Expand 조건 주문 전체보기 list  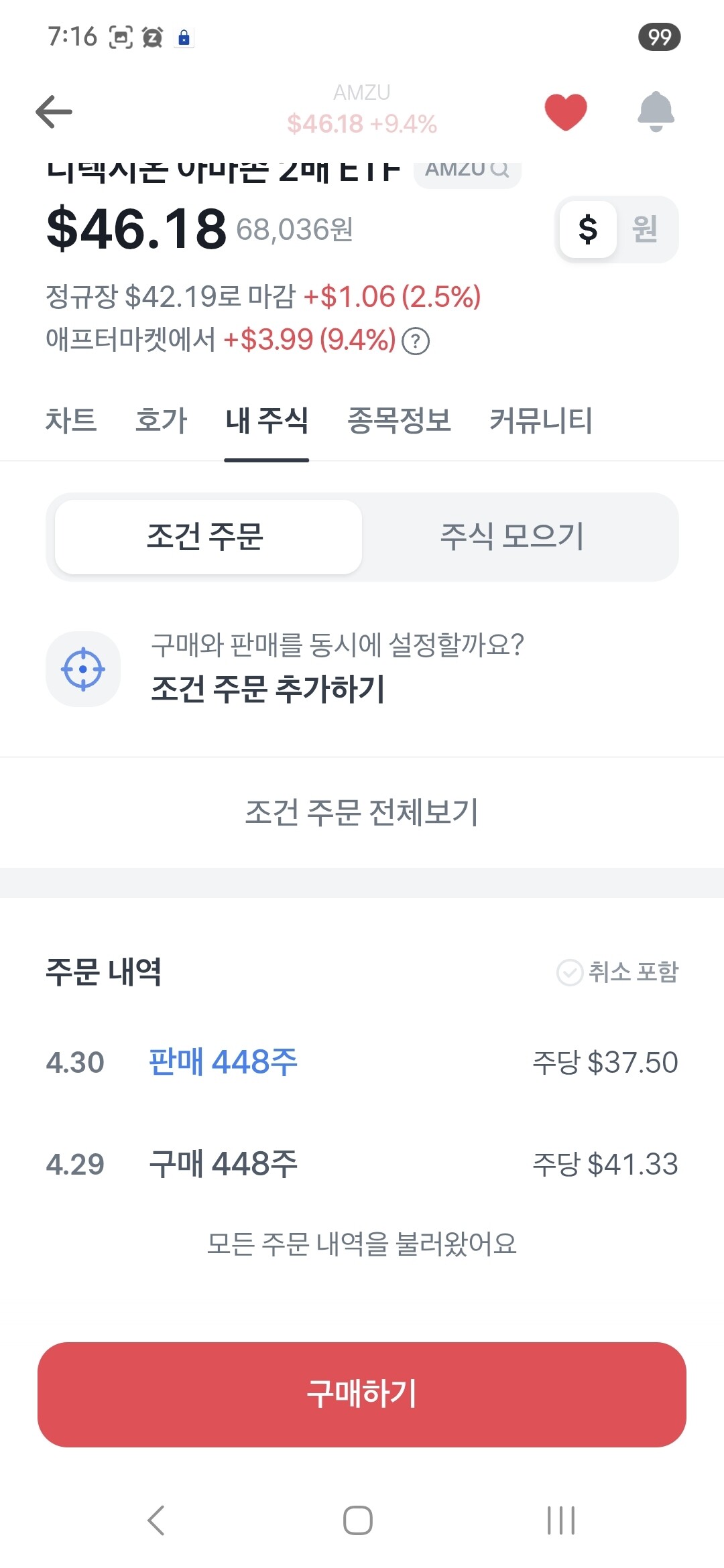pos(362,812)
